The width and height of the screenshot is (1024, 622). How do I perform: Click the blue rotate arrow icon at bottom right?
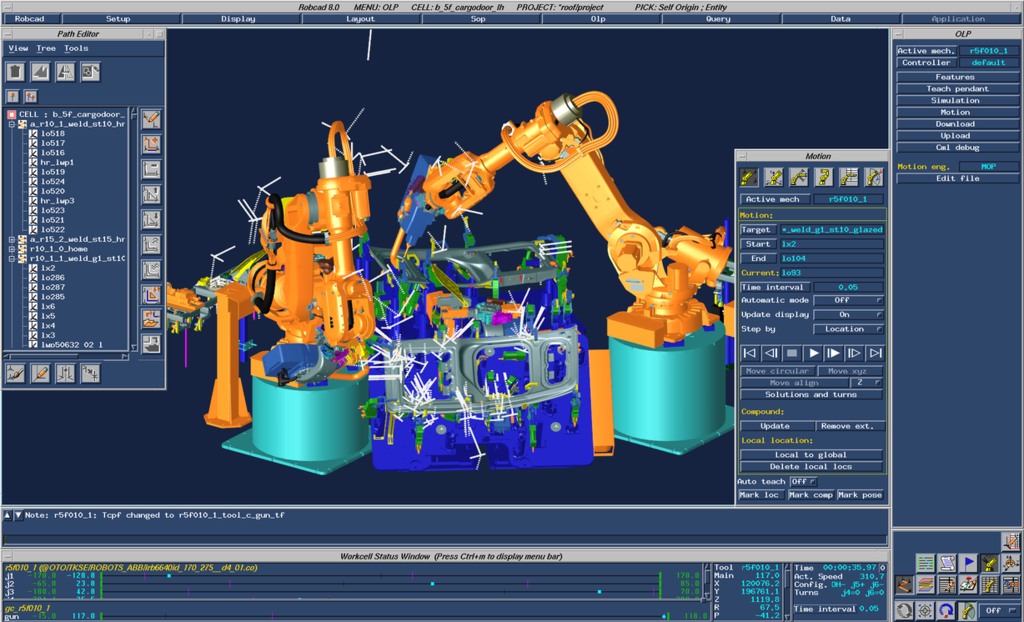click(x=947, y=610)
